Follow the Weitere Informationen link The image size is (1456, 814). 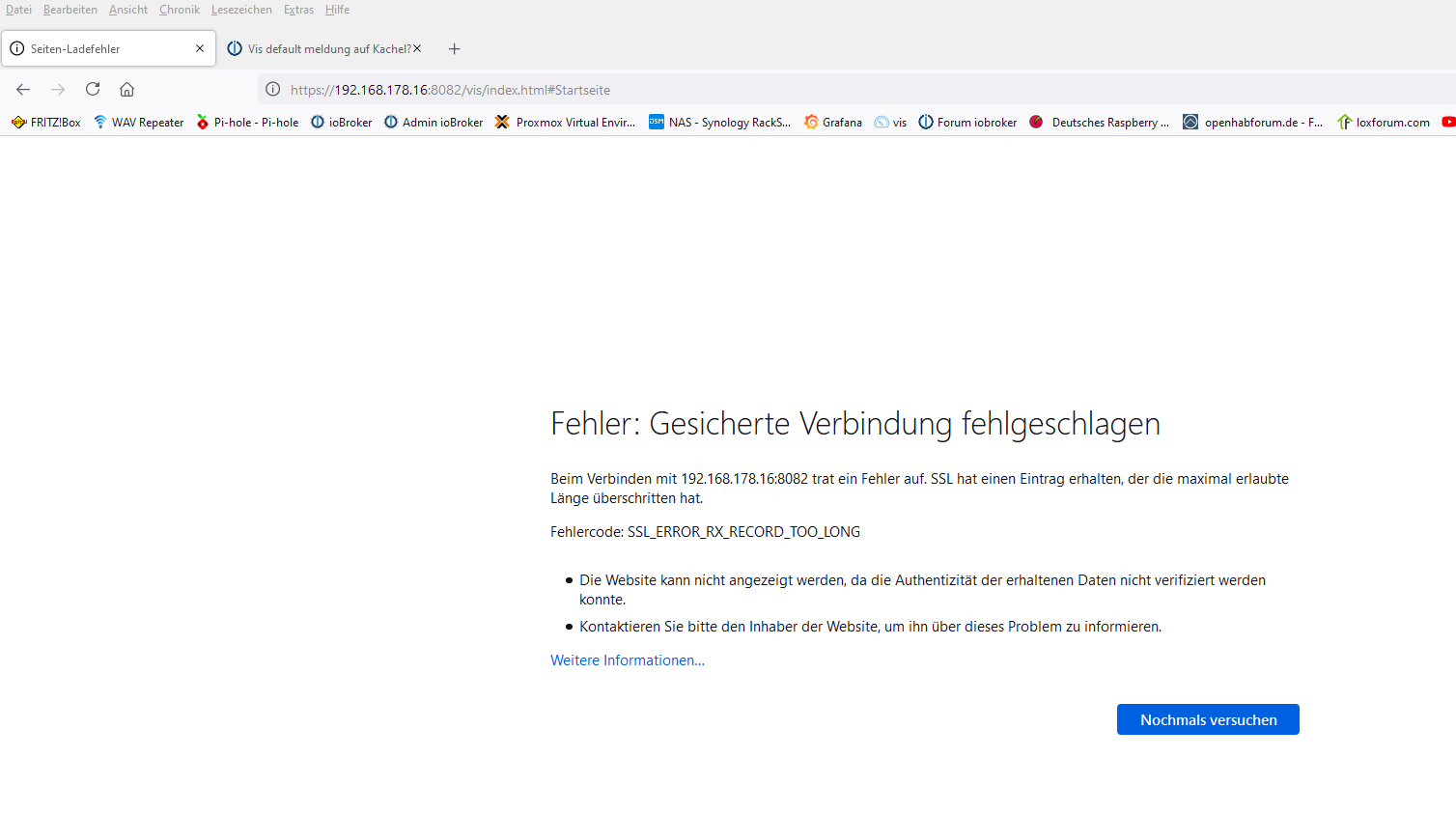point(628,660)
